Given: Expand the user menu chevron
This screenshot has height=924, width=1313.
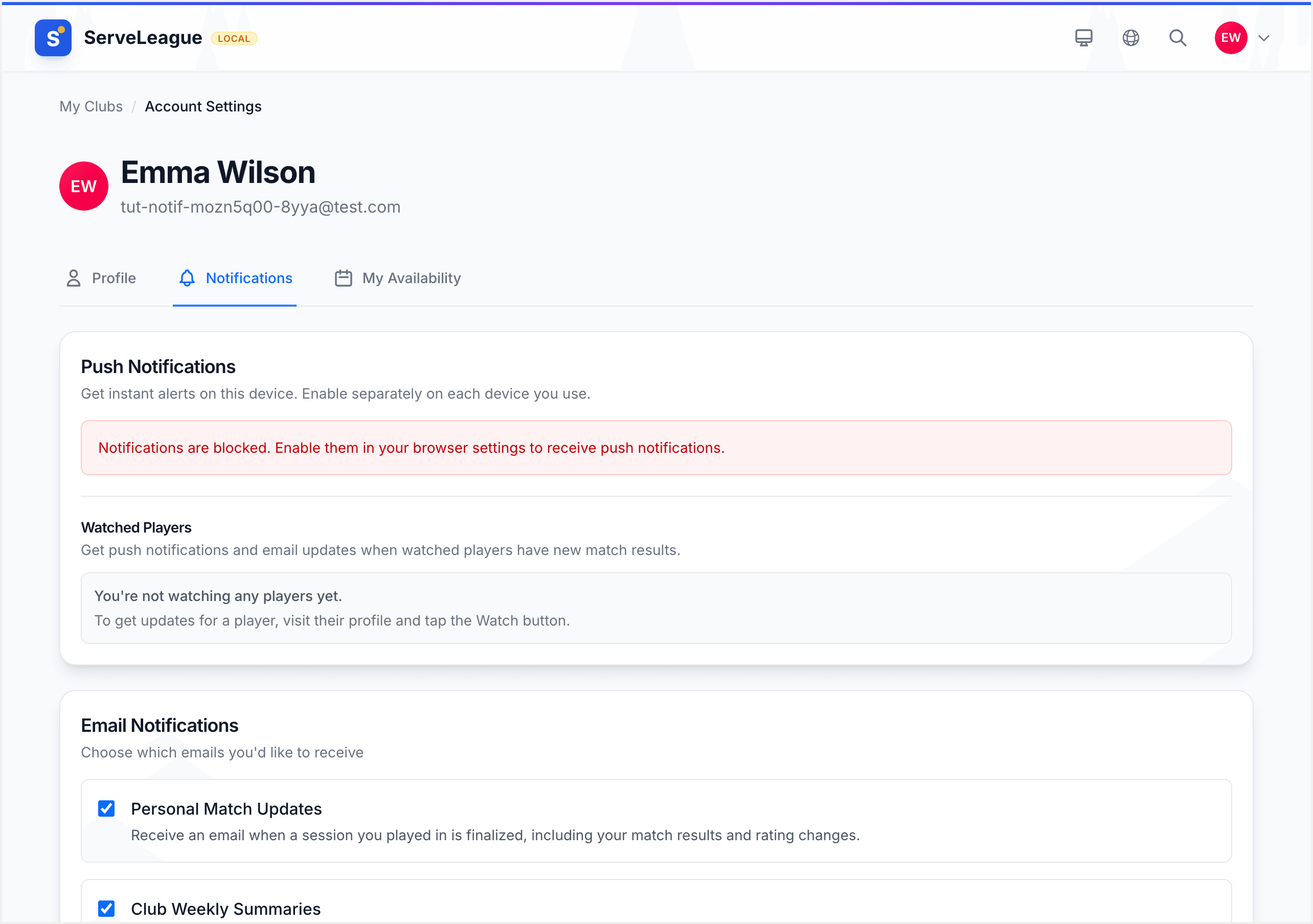Looking at the screenshot, I should pos(1264,38).
